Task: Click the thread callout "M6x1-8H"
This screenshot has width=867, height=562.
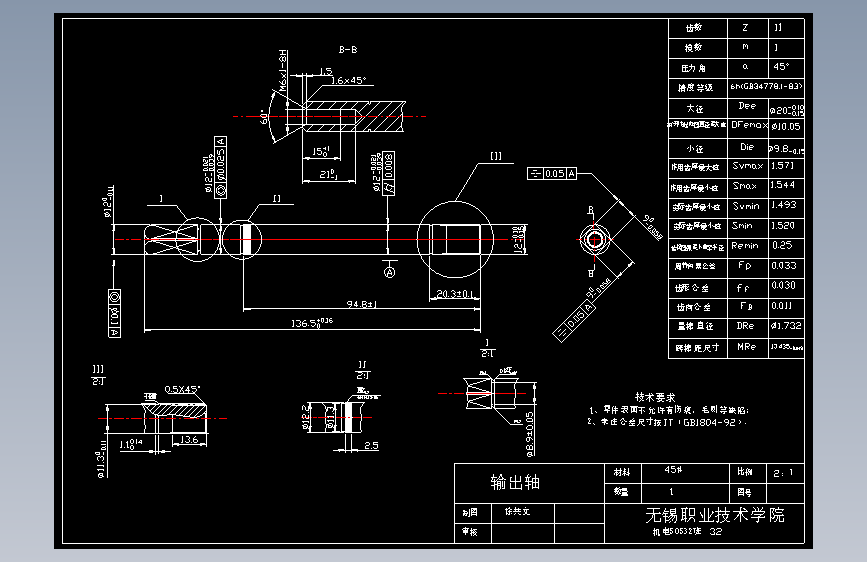Action: 283,71
